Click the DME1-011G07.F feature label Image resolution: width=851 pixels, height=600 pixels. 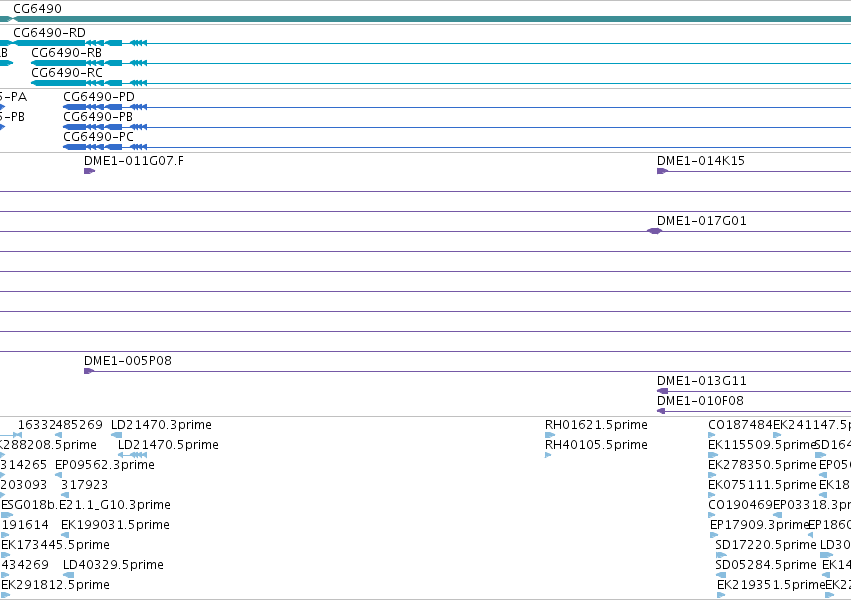(x=134, y=161)
